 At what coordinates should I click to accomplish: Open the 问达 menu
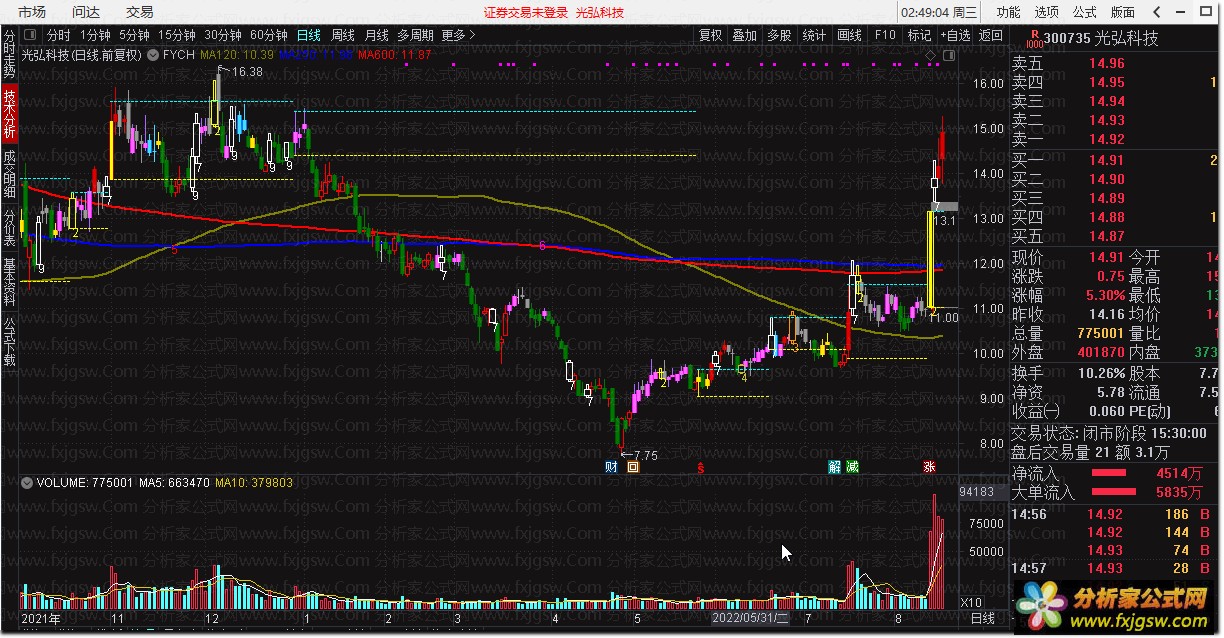[86, 12]
